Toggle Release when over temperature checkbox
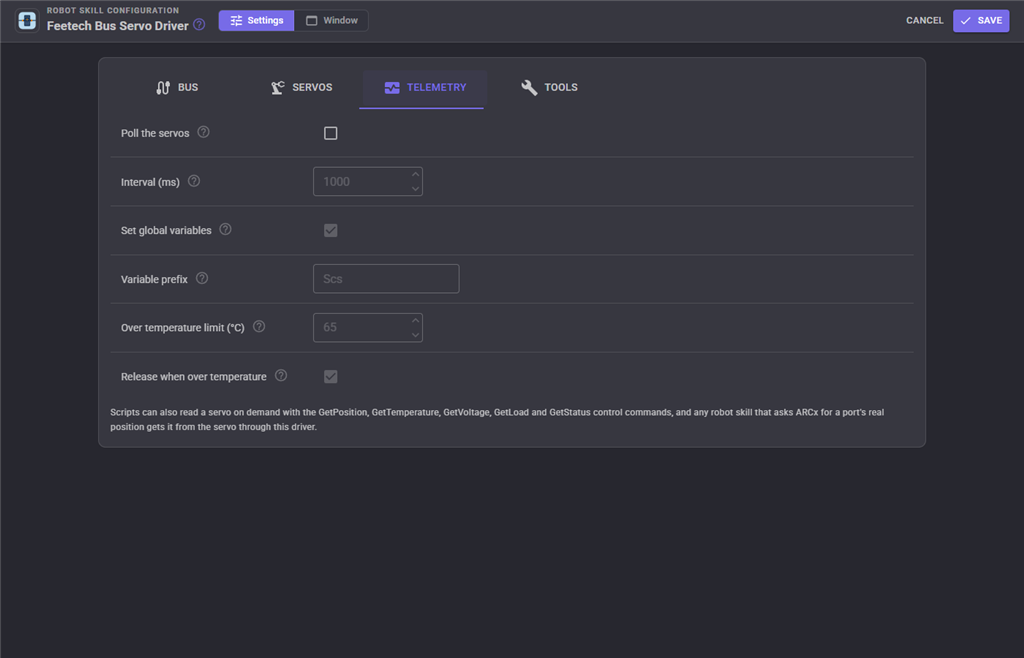This screenshot has width=1024, height=658. (330, 377)
